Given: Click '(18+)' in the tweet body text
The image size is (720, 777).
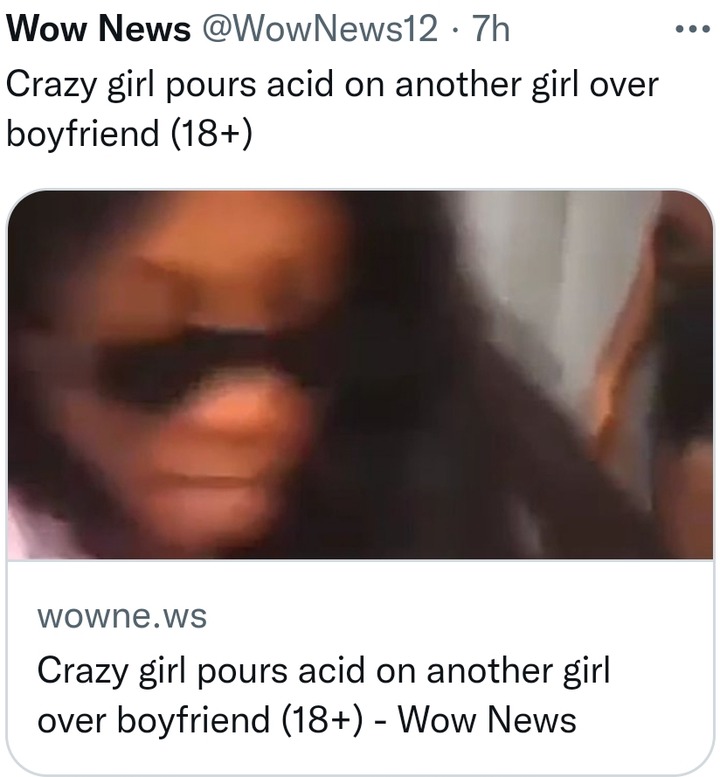Looking at the screenshot, I should (212, 134).
